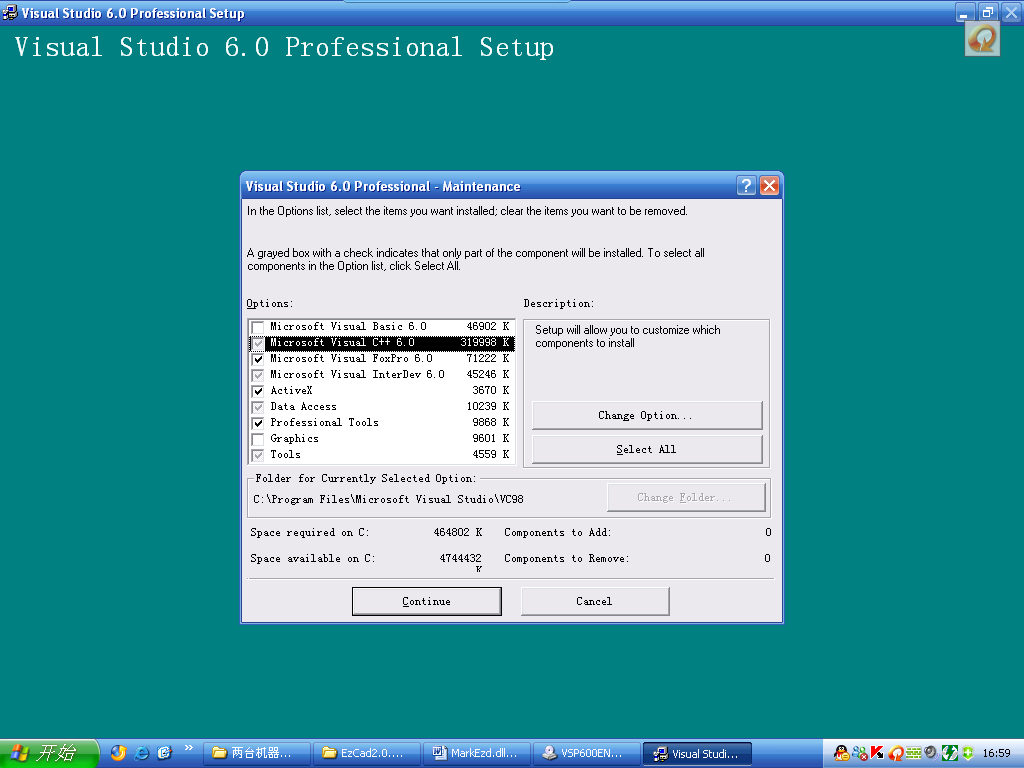Image resolution: width=1024 pixels, height=768 pixels.
Task: Check the Microsoft Visual Basic 6.0 option
Action: (258, 327)
